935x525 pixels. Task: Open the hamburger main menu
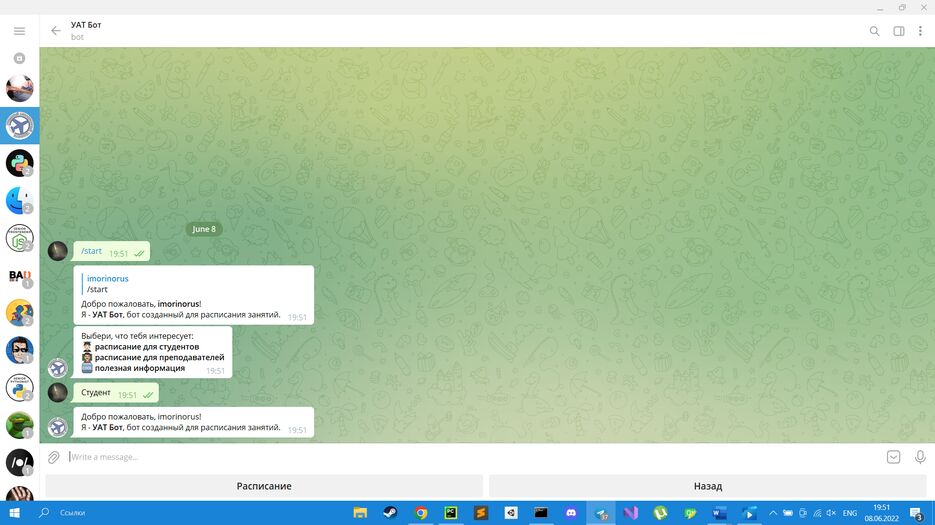click(19, 31)
